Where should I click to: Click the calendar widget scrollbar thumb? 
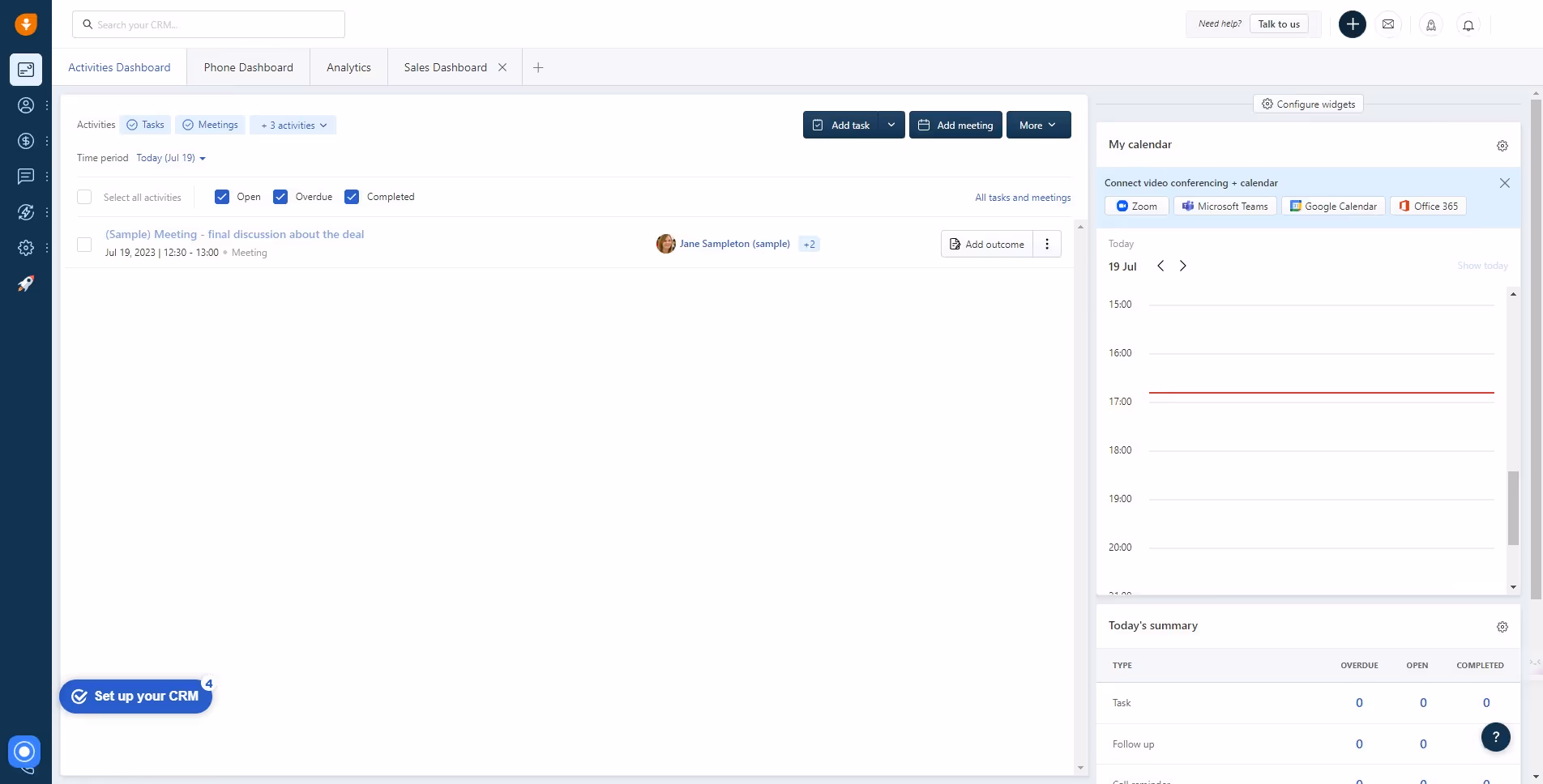1513,508
